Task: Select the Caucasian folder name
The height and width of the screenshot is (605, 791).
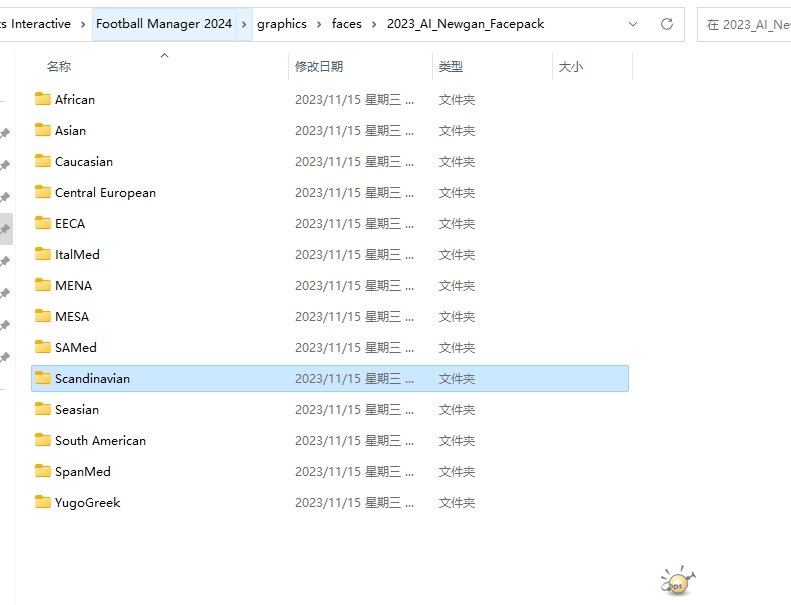Action: [84, 161]
